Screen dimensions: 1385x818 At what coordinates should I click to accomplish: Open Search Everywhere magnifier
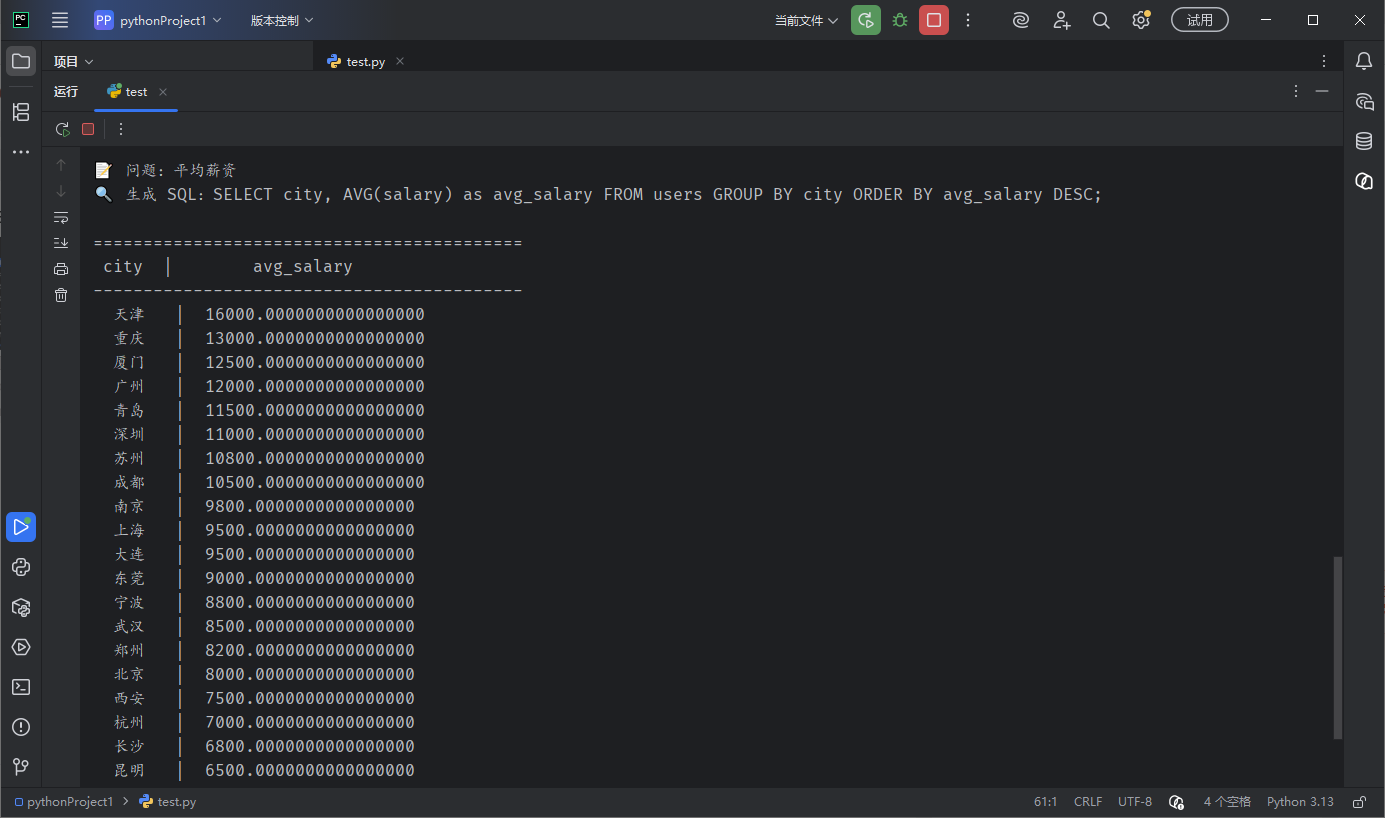point(1101,20)
